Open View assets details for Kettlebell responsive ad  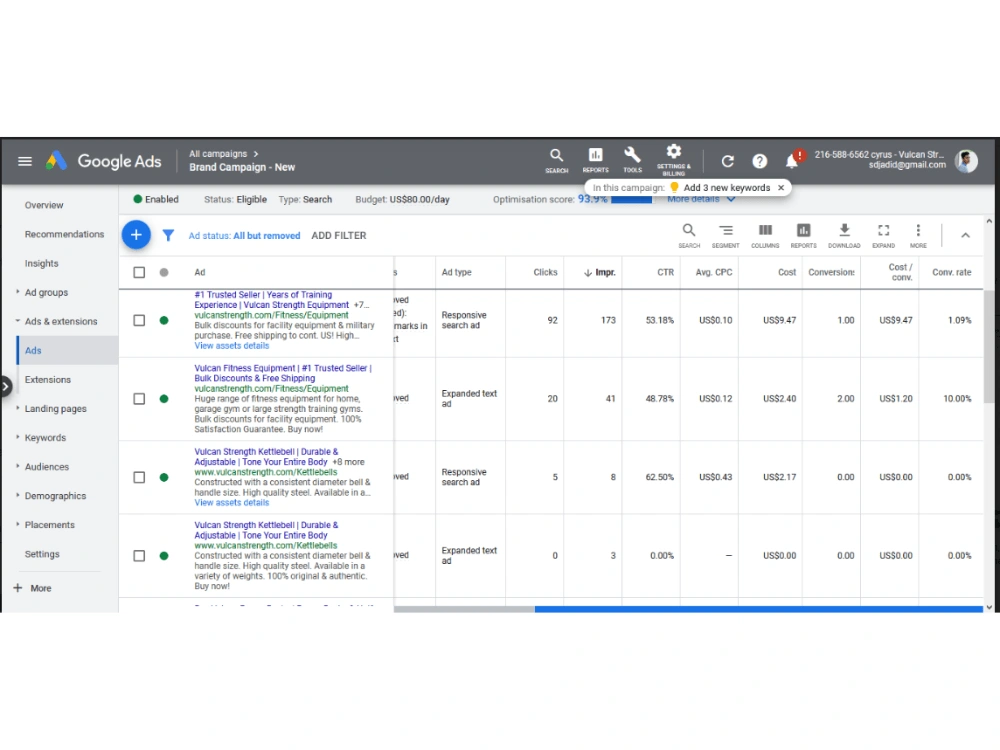pos(232,503)
